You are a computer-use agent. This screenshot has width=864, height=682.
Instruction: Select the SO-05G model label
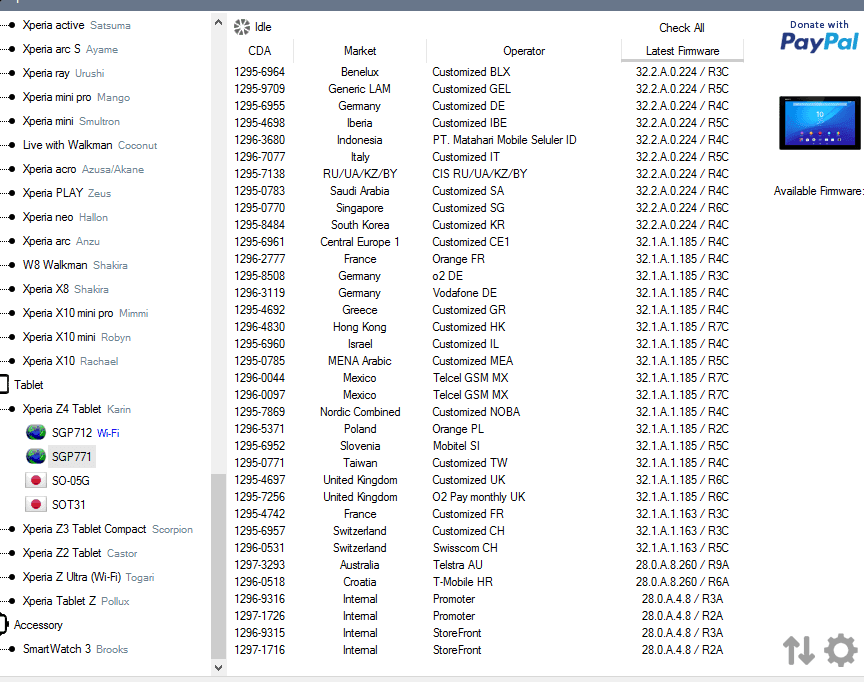(x=71, y=481)
